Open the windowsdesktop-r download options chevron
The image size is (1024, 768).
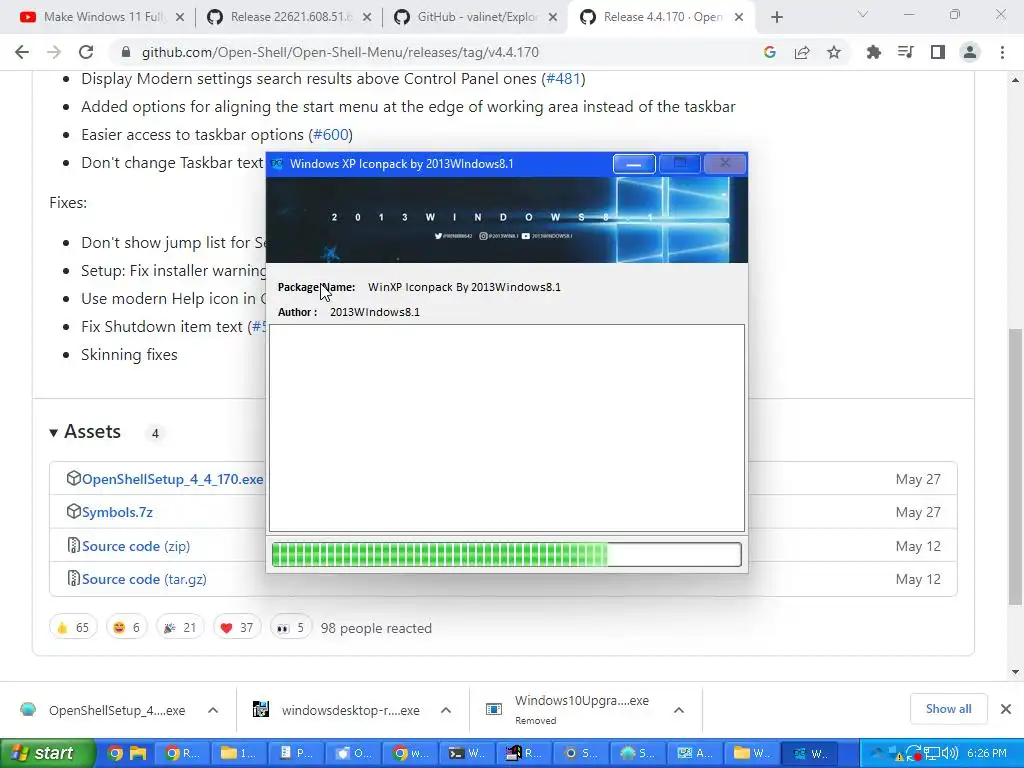446,710
